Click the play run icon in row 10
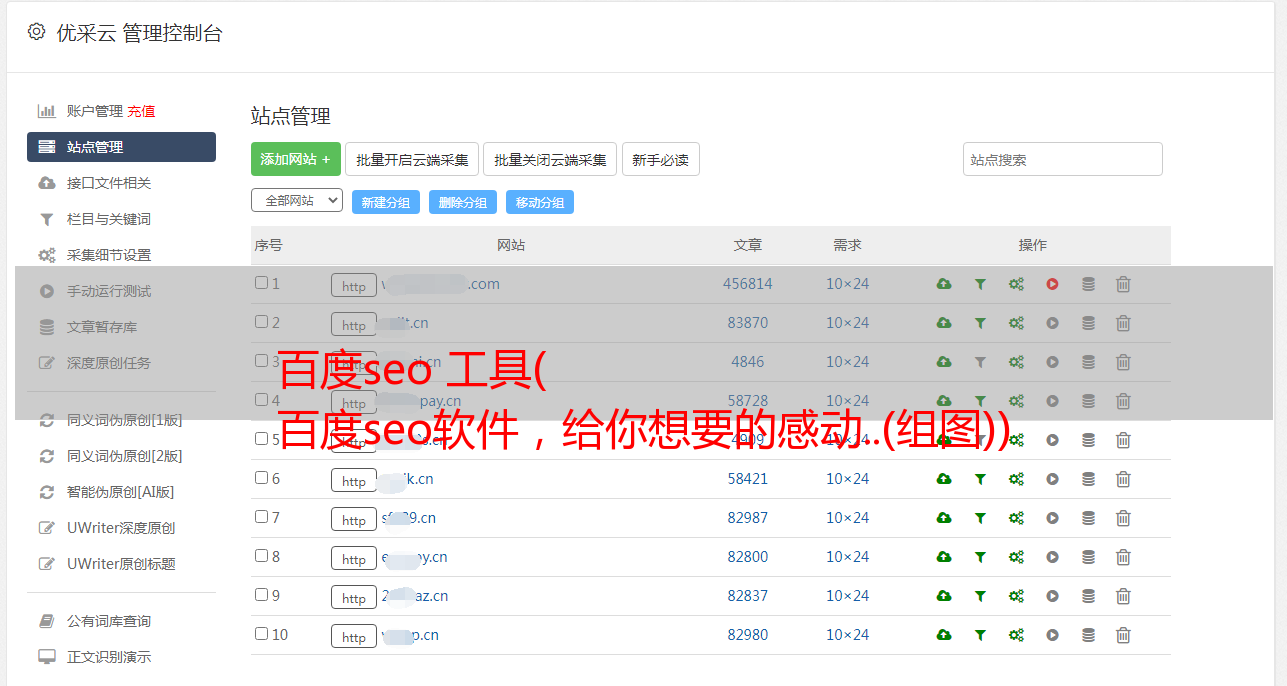This screenshot has width=1287, height=686. 1052,635
